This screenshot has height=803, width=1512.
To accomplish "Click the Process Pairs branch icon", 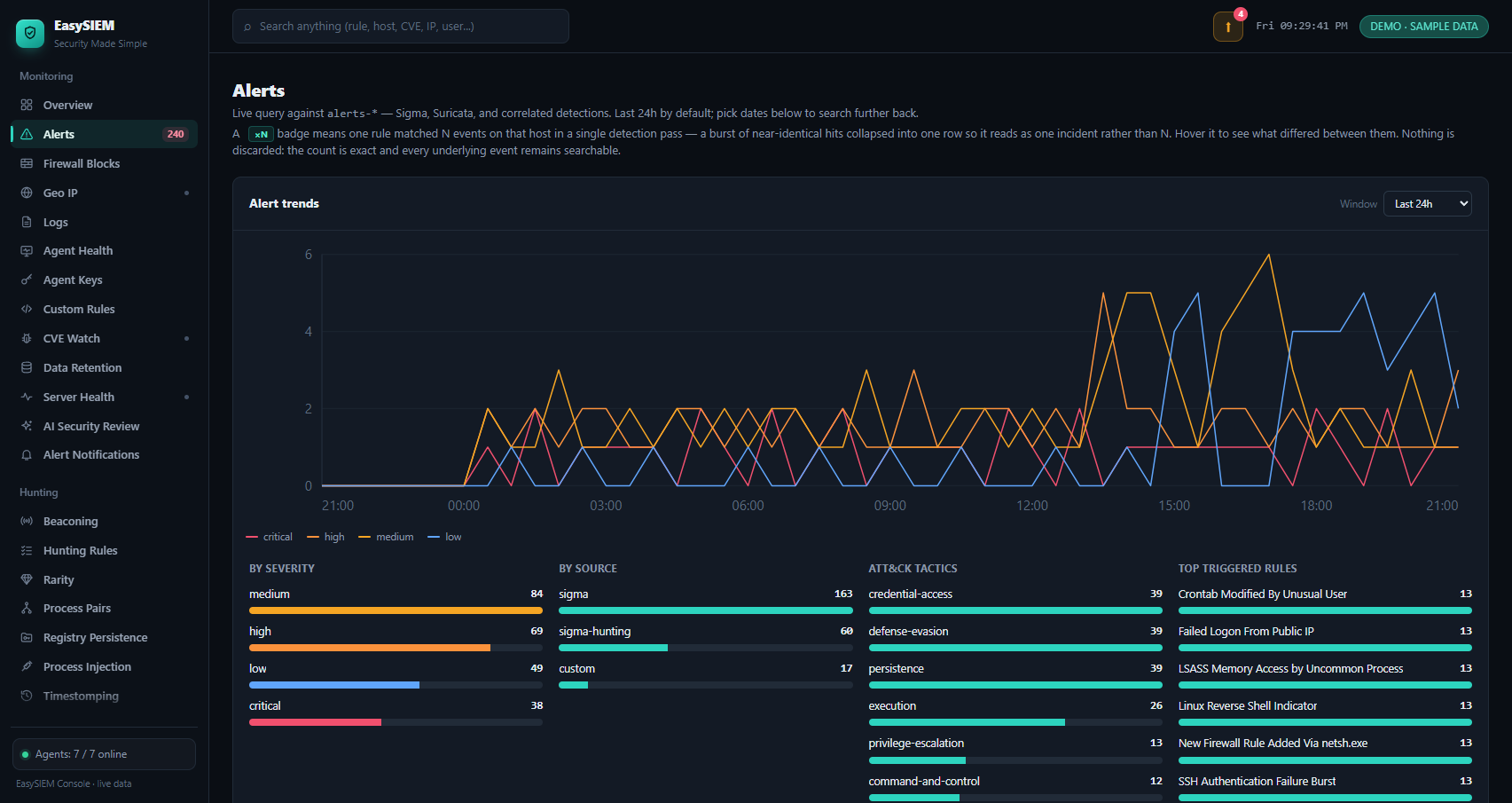I will [27, 608].
